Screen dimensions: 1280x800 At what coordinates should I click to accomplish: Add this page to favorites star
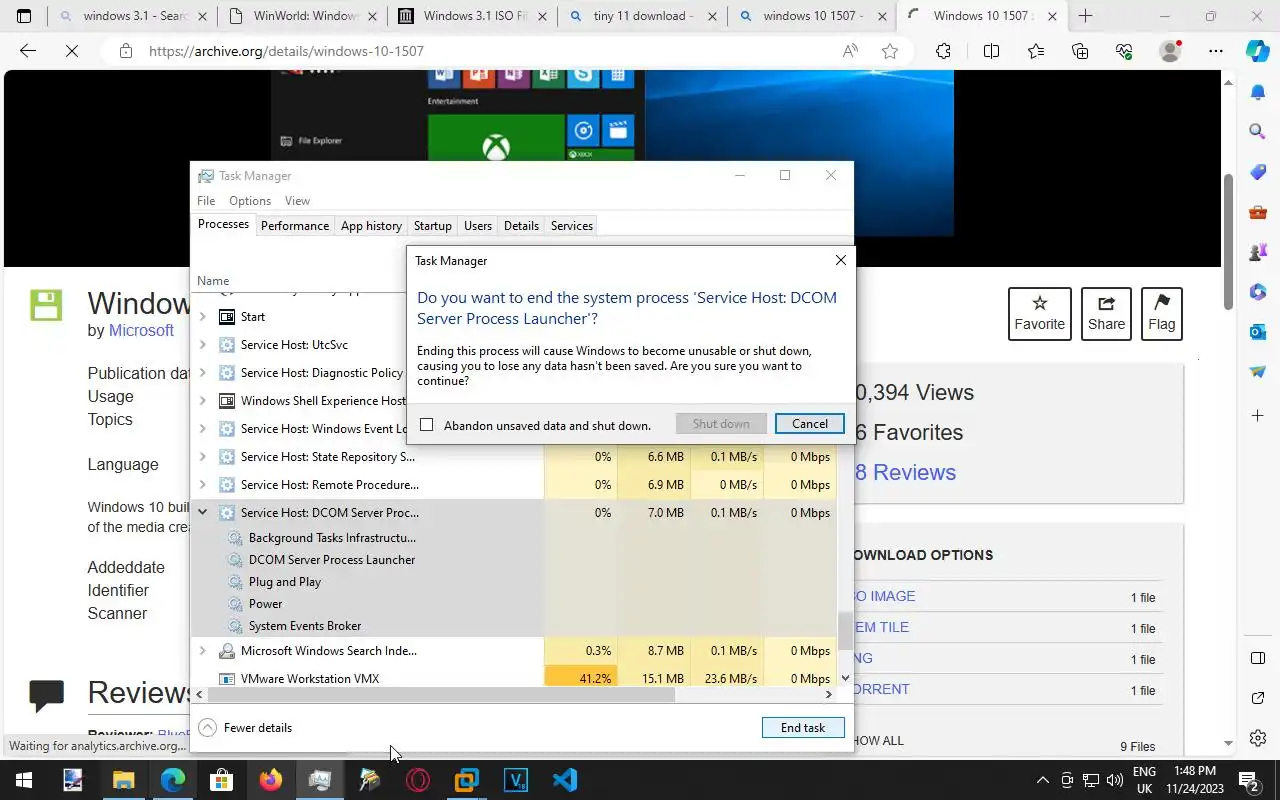[x=890, y=51]
